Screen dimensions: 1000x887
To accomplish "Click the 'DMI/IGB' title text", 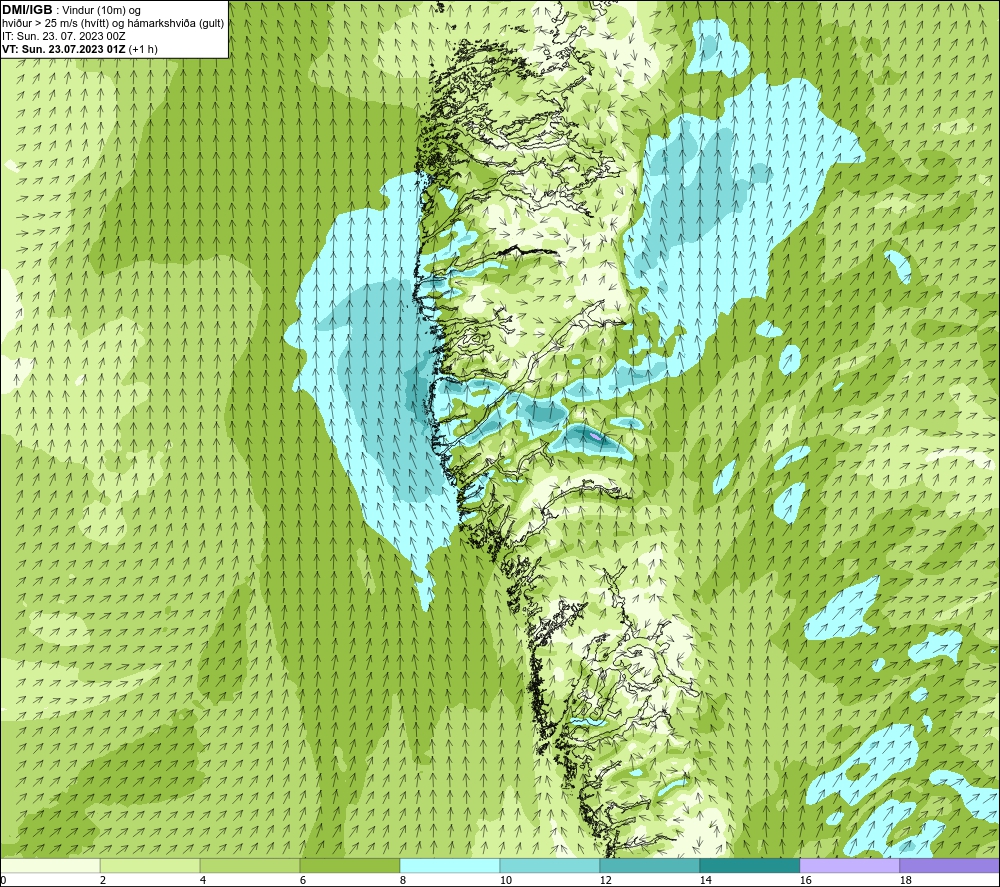I will pos(27,10).
